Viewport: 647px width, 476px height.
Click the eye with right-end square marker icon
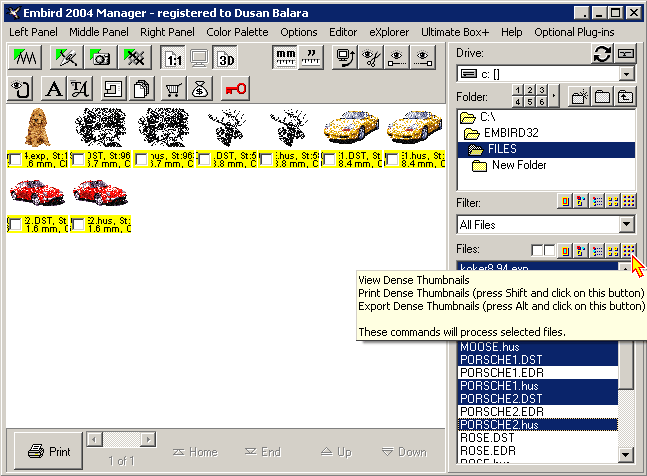pyautogui.click(x=423, y=58)
